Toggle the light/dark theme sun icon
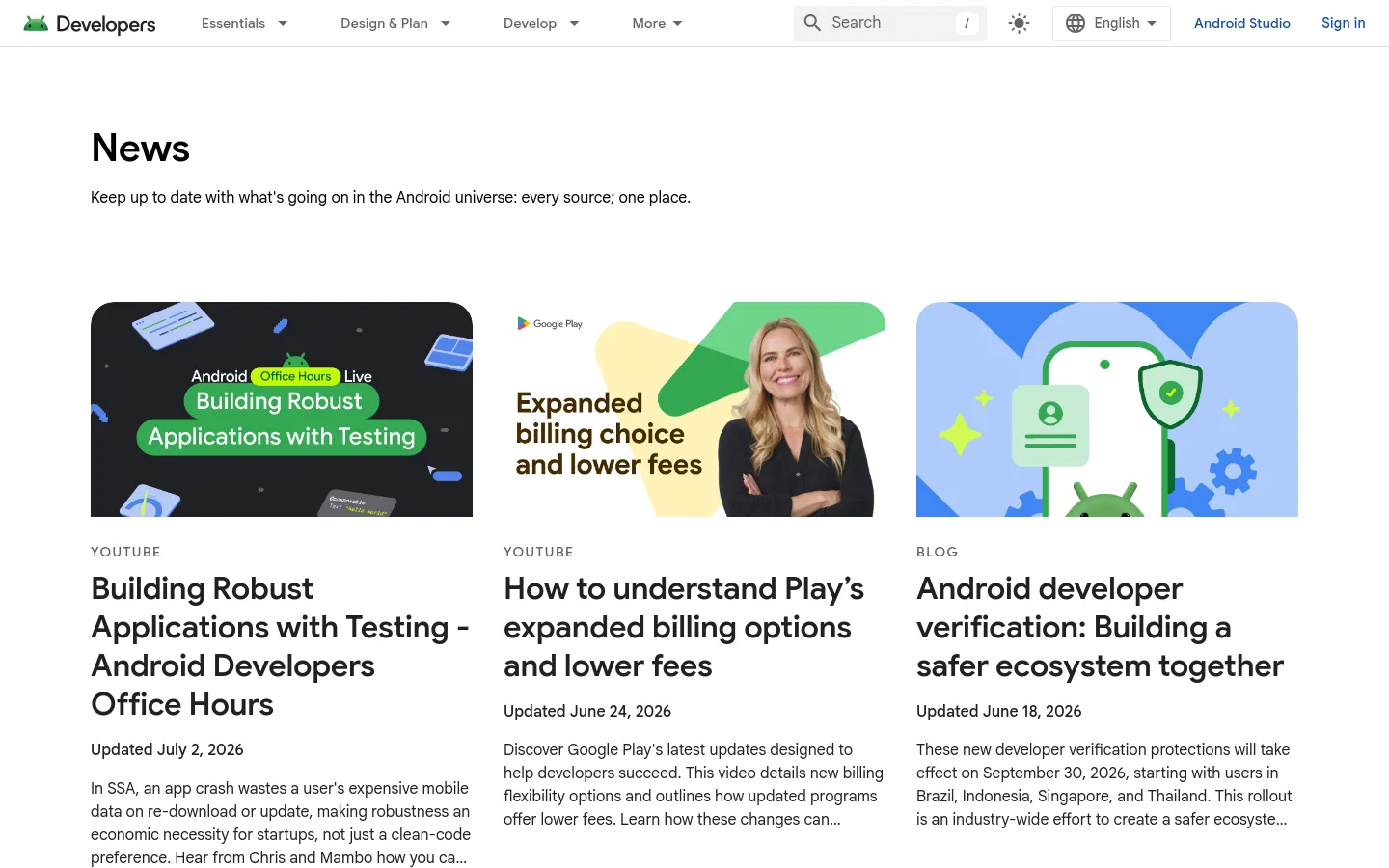Screen dimensions: 1389x868 [x=1019, y=23]
